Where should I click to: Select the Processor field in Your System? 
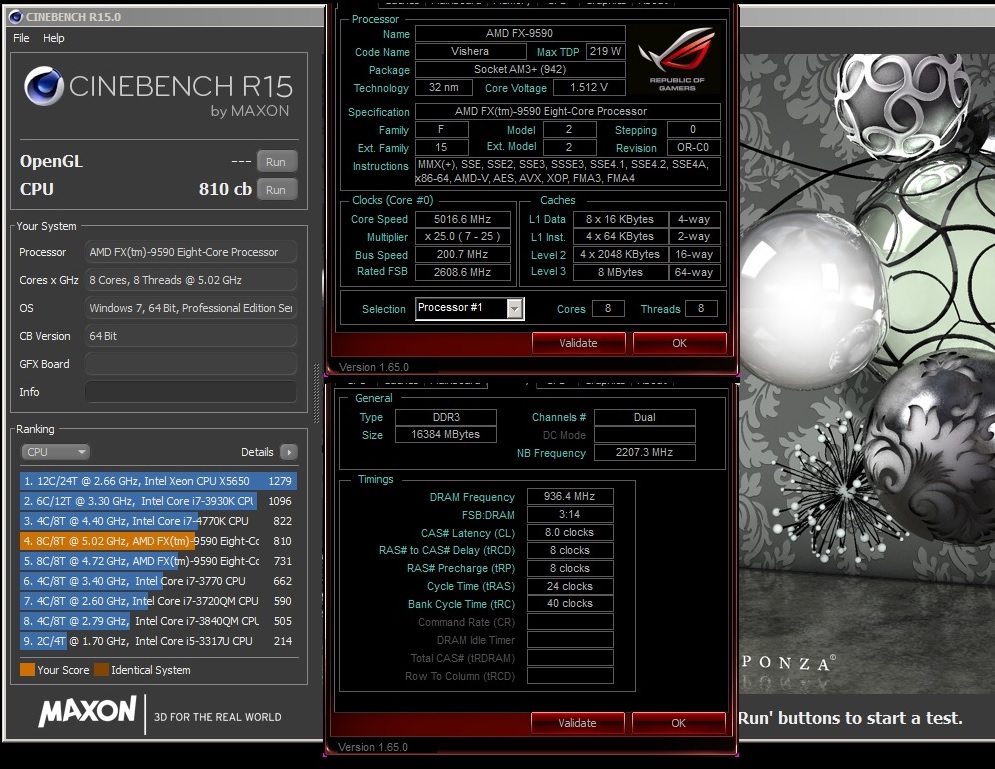[x=190, y=252]
